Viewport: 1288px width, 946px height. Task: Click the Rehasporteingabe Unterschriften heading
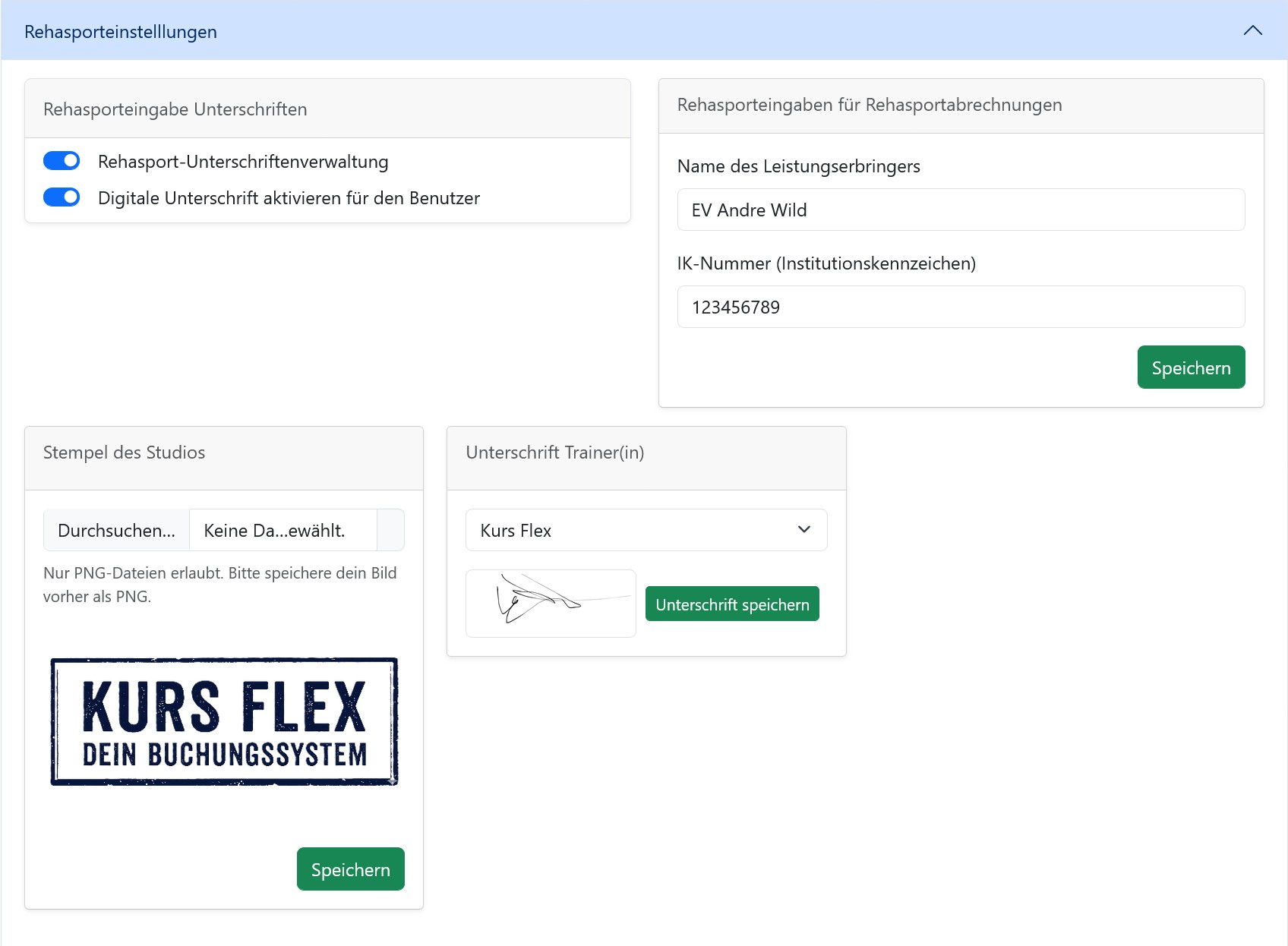tap(175, 109)
